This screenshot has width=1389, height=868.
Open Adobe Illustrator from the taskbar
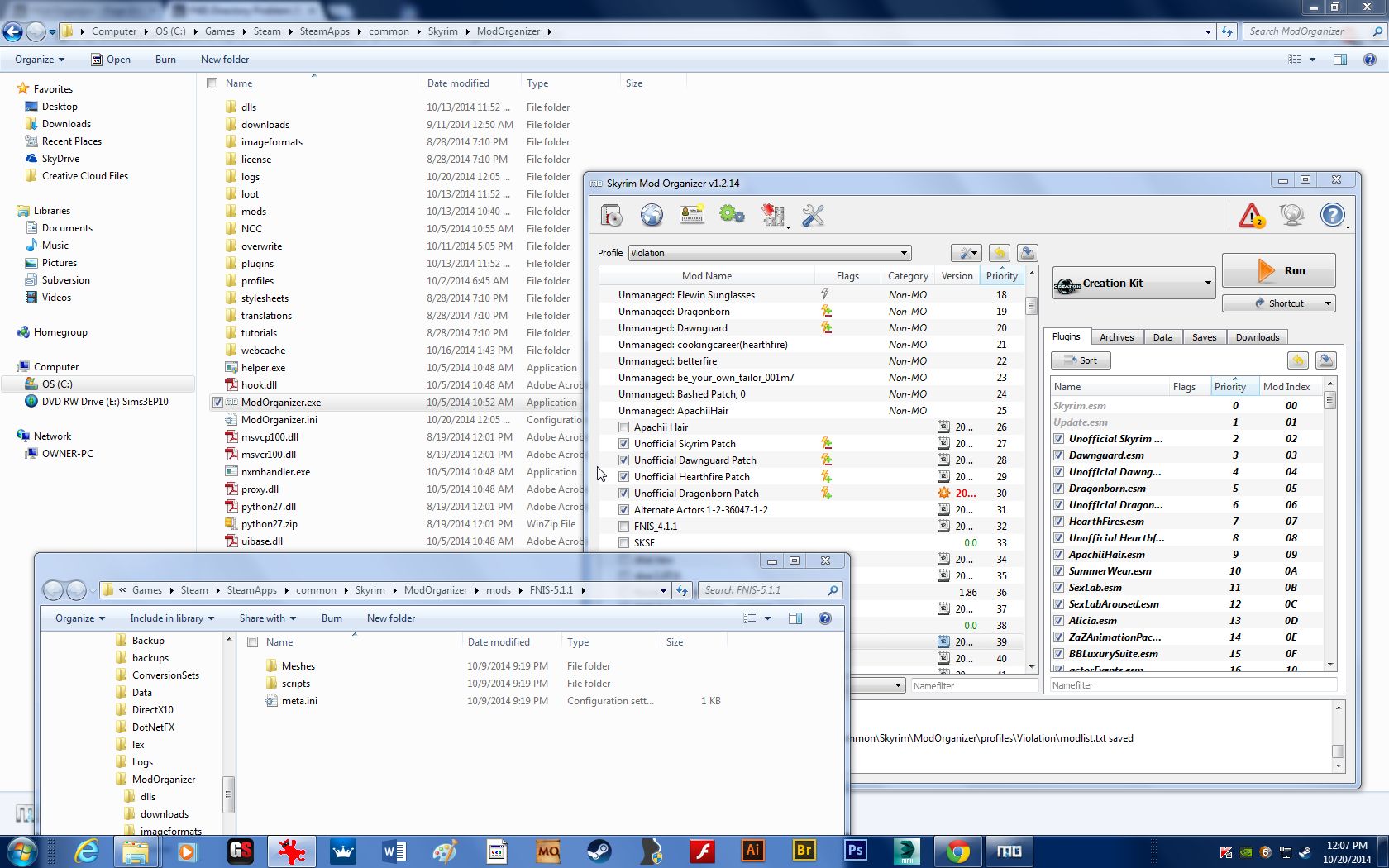click(x=753, y=851)
